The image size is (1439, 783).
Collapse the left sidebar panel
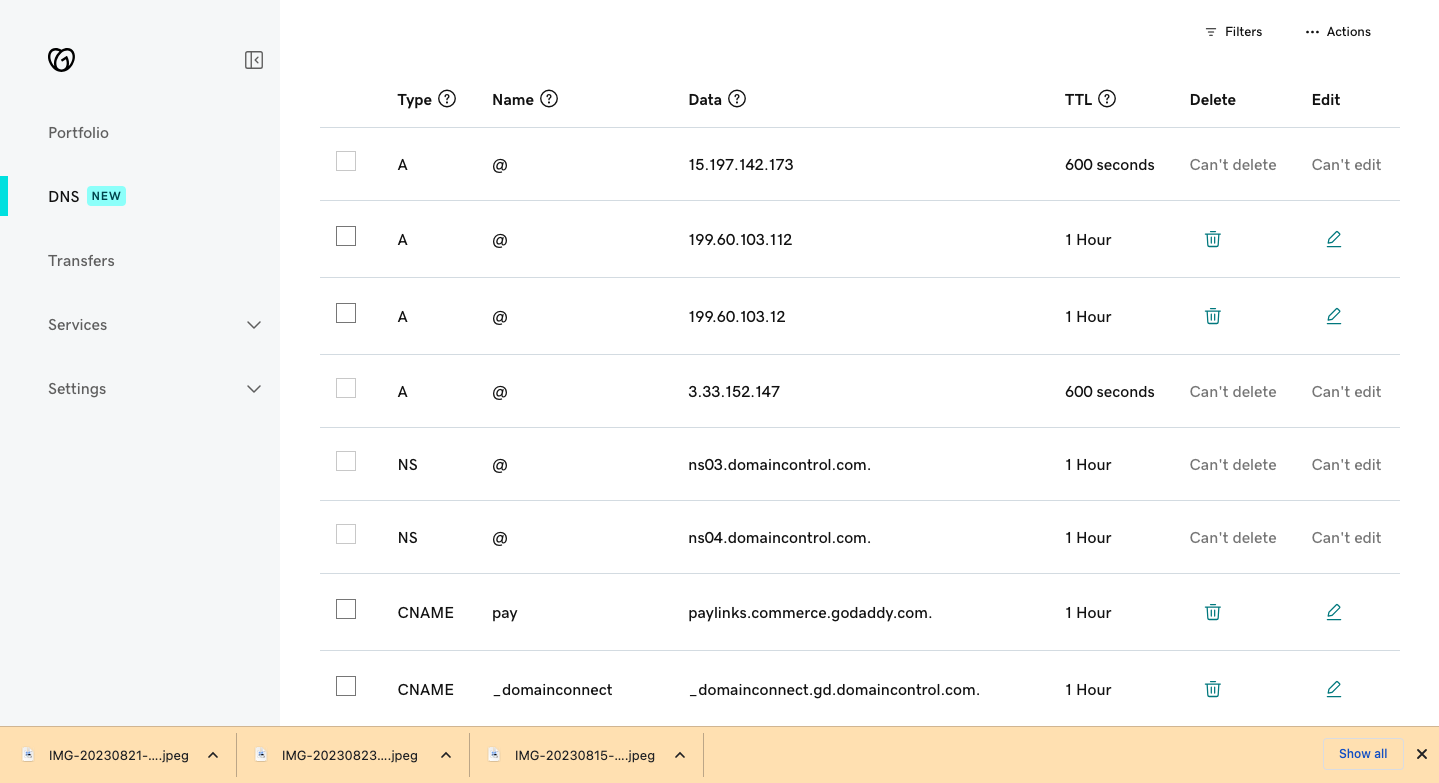click(x=253, y=59)
